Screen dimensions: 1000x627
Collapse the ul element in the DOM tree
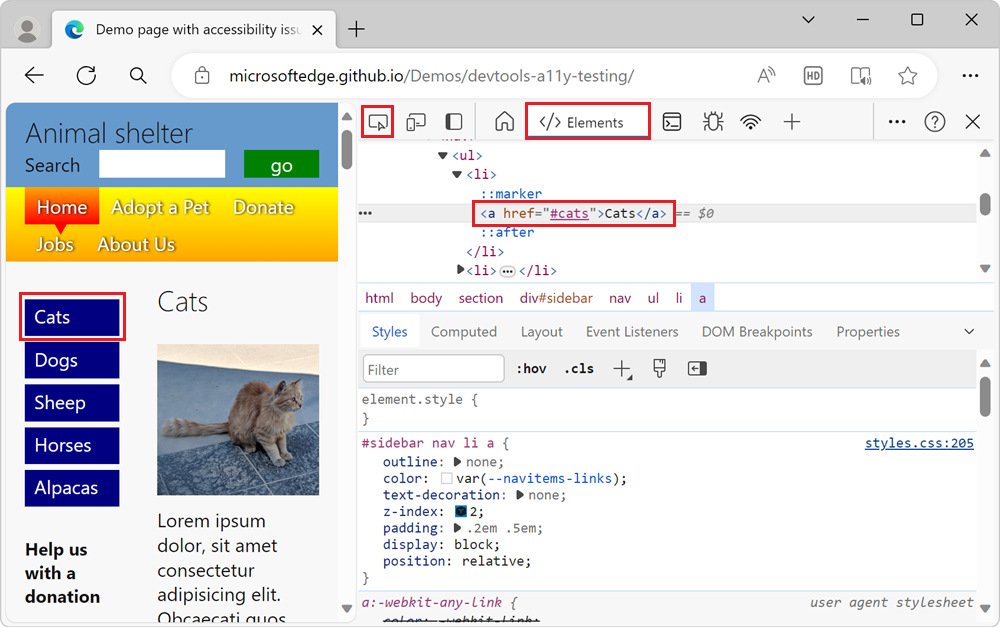point(443,155)
